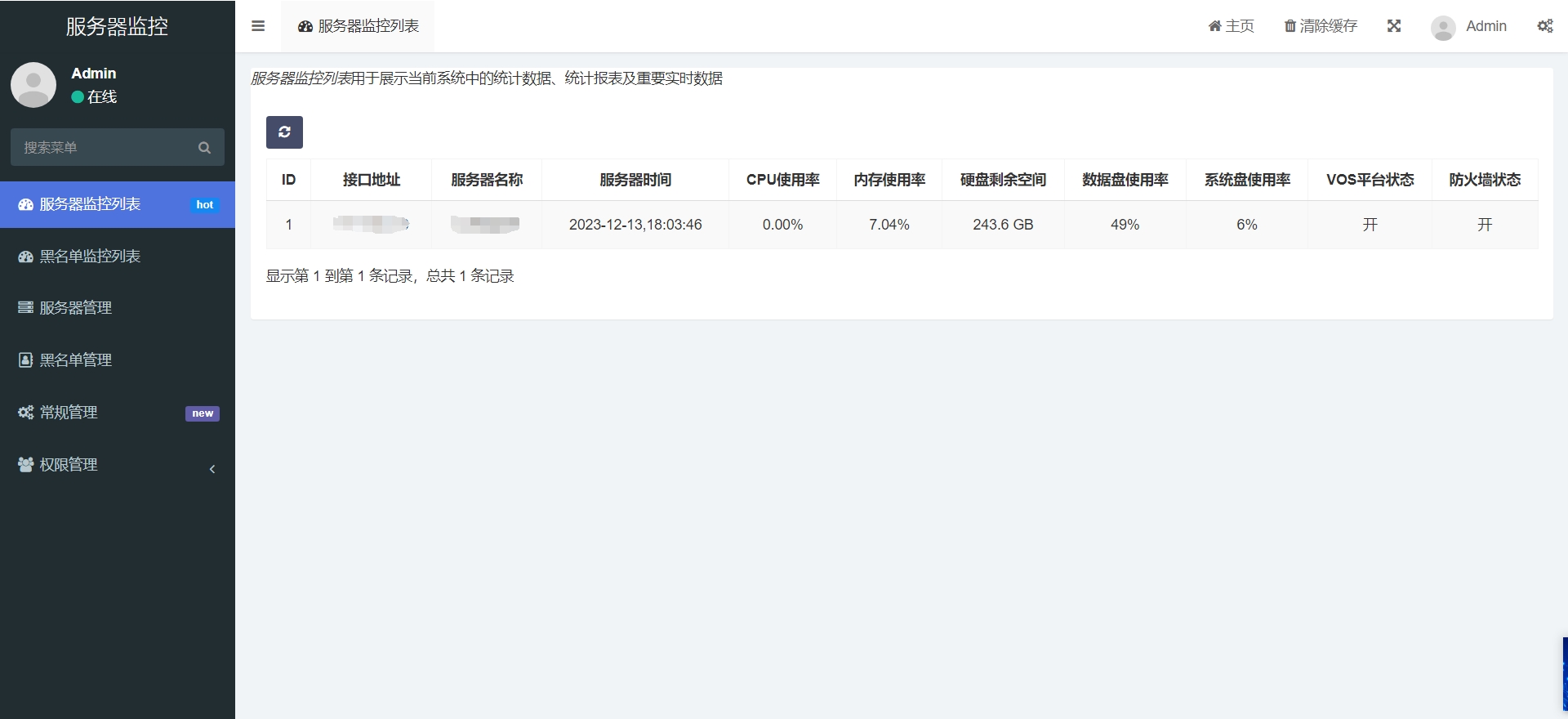Viewport: 1568px width, 719px height.
Task: Toggle the sidebar hamburger menu icon
Action: tap(258, 26)
